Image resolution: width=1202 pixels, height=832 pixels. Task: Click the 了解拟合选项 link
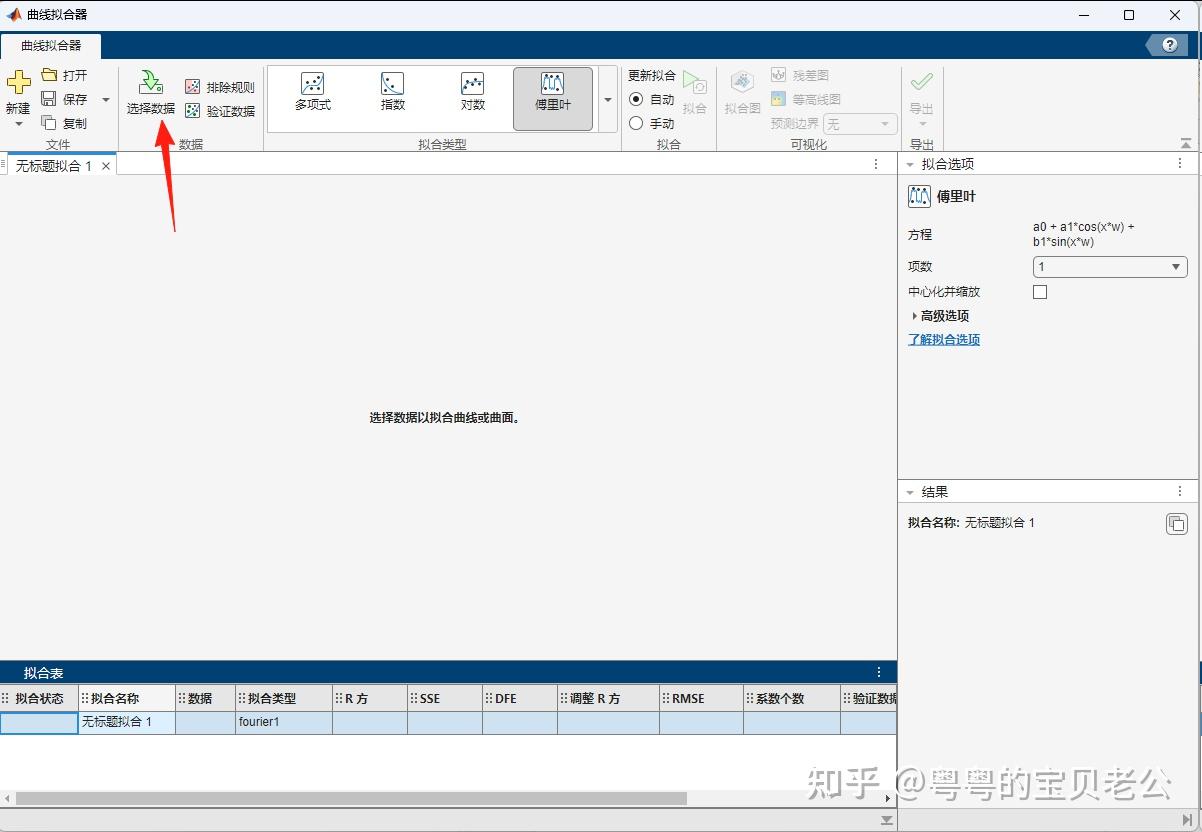point(943,339)
